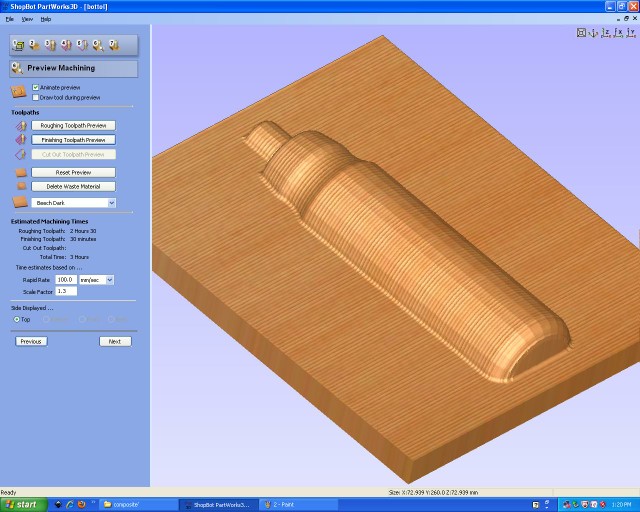Click the Size dimensions status bar text

(433, 492)
